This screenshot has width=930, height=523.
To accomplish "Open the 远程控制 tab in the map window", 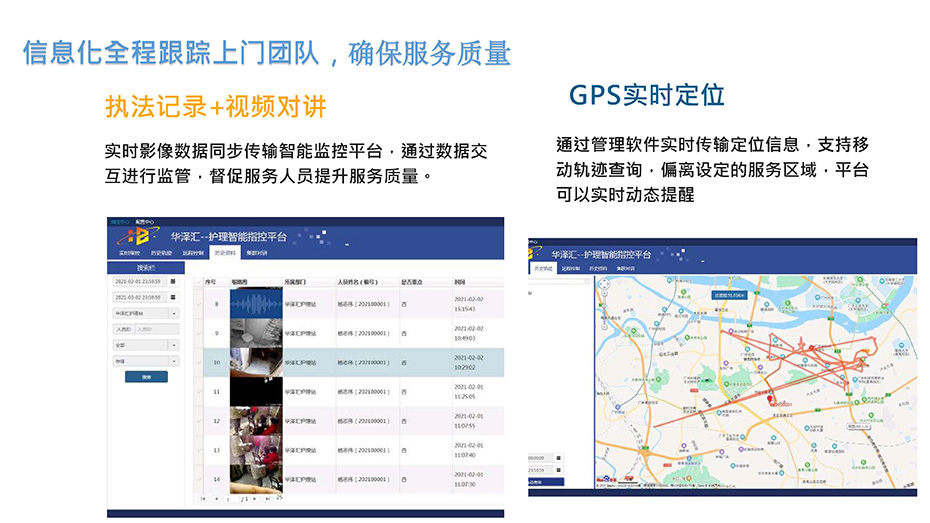I will point(571,269).
